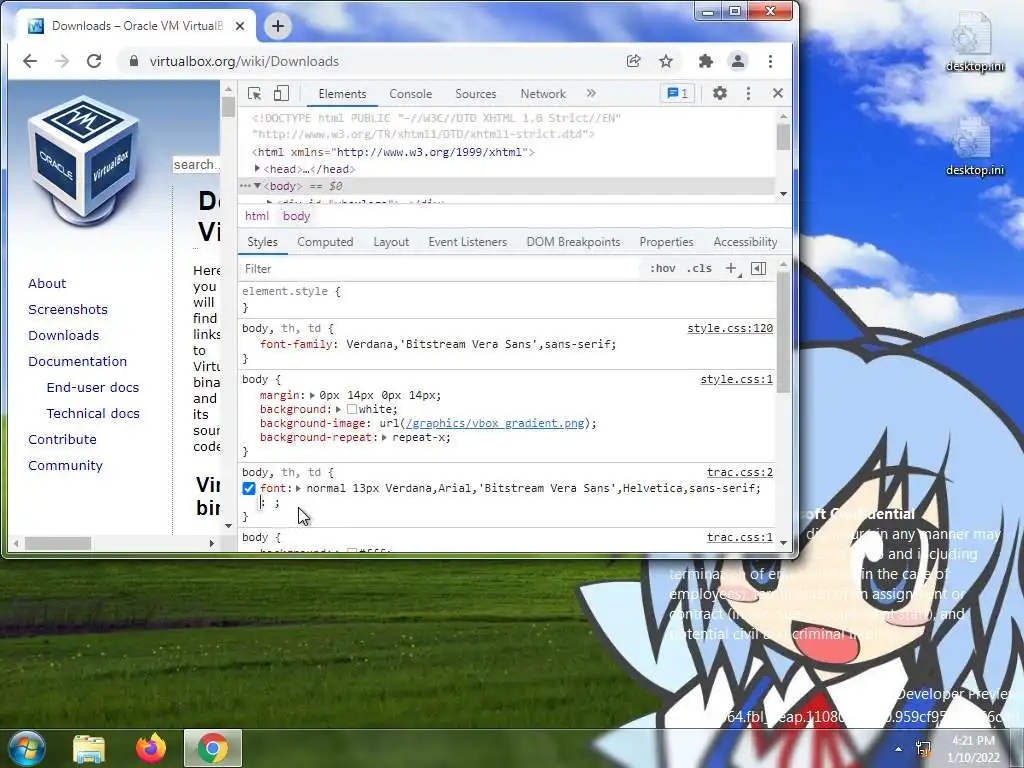The image size is (1024, 768).
Task: Switch to the Elements tab
Action: (342, 94)
